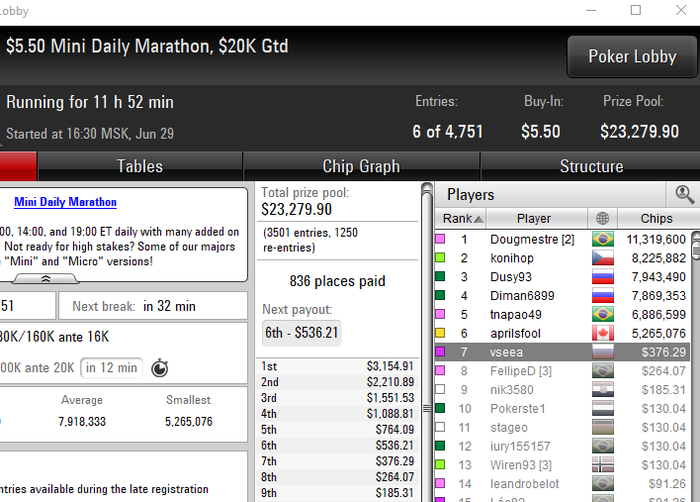This screenshot has width=700, height=502.
Task: Click Brazil flag next to Dougmestre
Action: [x=603, y=239]
